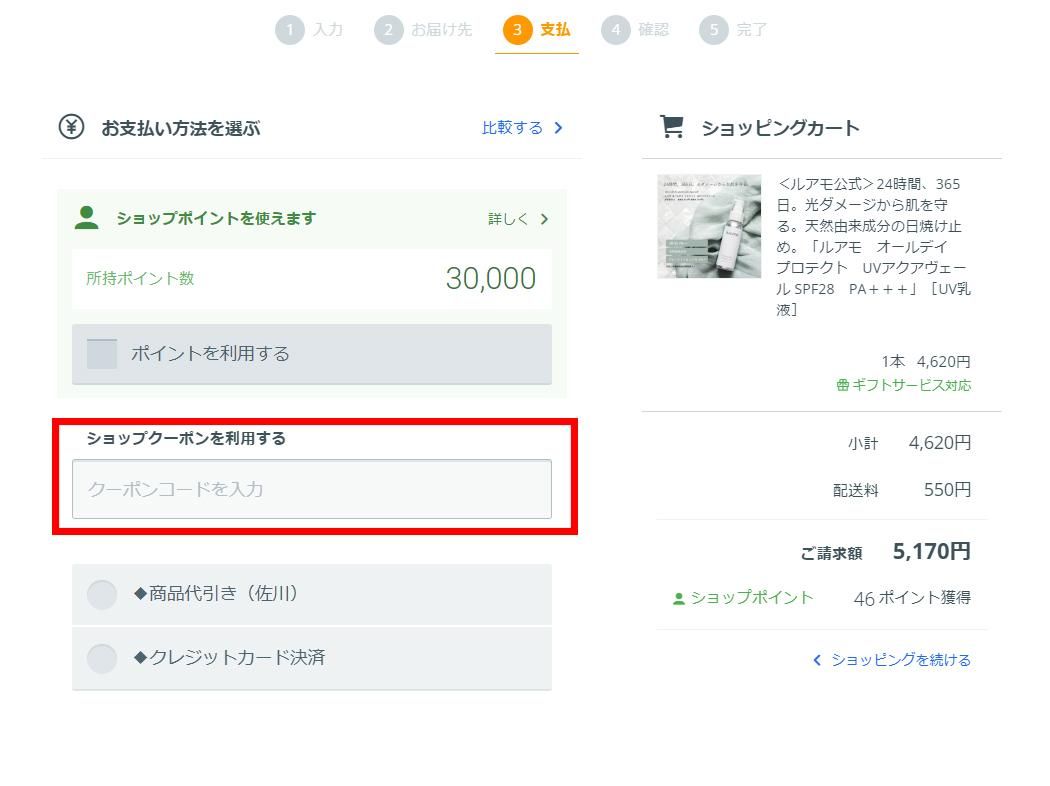Viewport: 1050px width, 786px height.
Task: Click the yen payment method icon
Action: [71, 127]
